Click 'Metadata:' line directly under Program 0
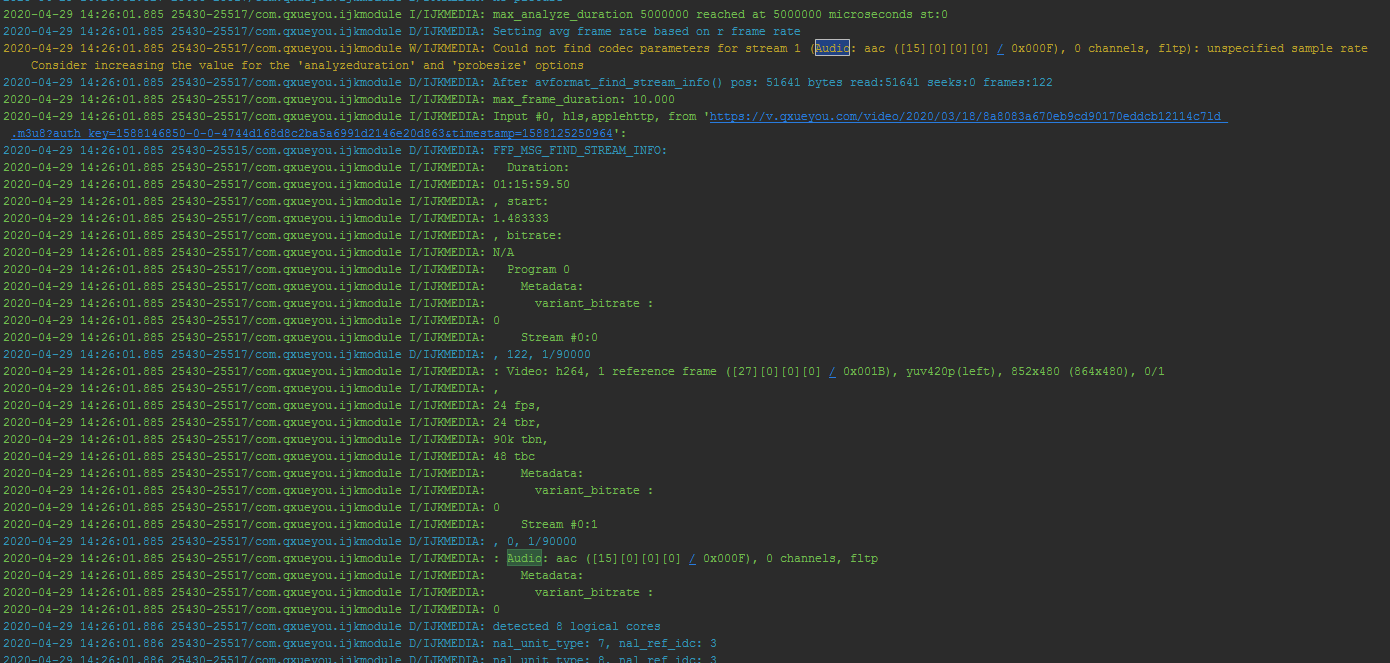Viewport: 1390px width, 663px height. 552,286
